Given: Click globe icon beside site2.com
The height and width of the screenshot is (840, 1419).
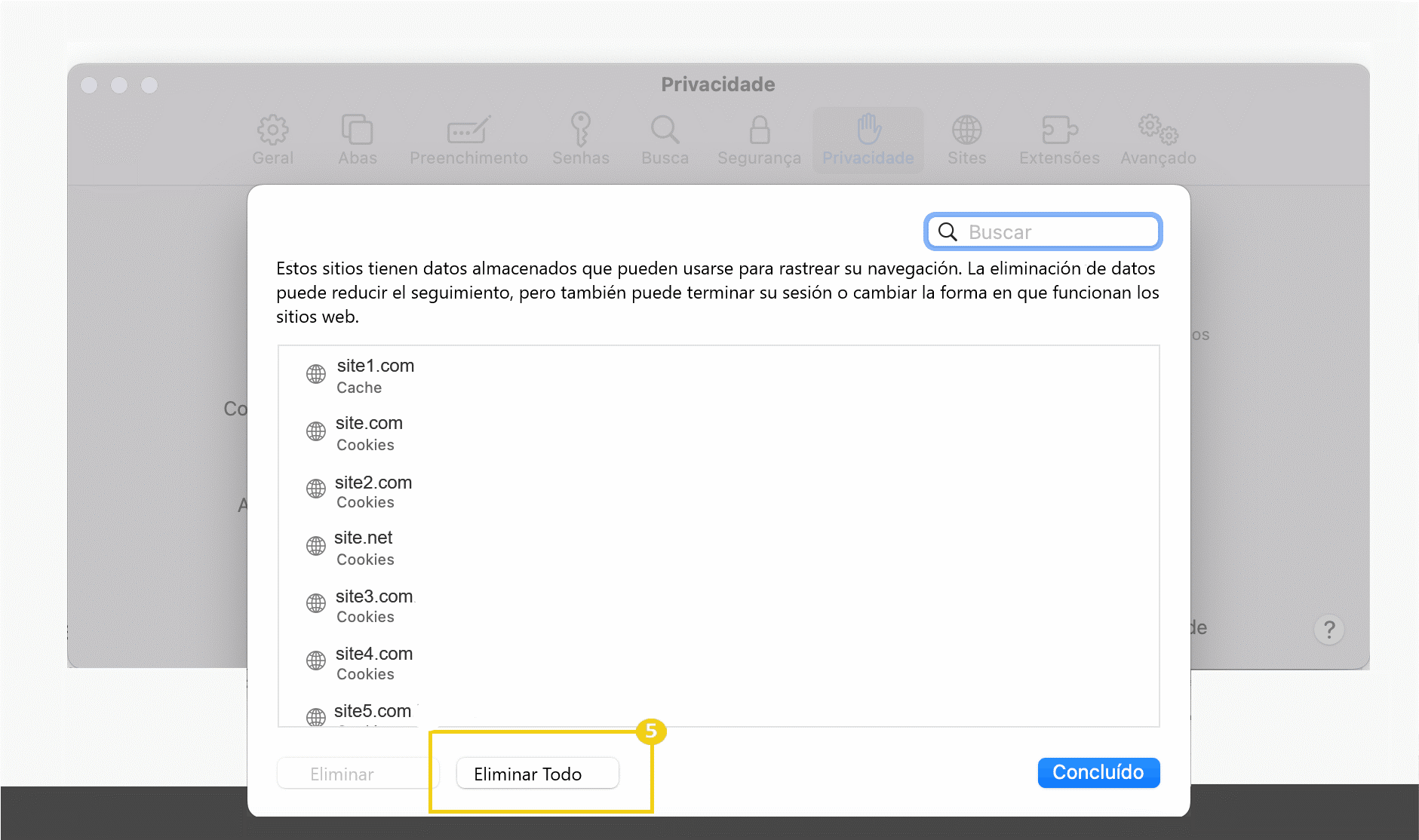Looking at the screenshot, I should pyautogui.click(x=316, y=489).
